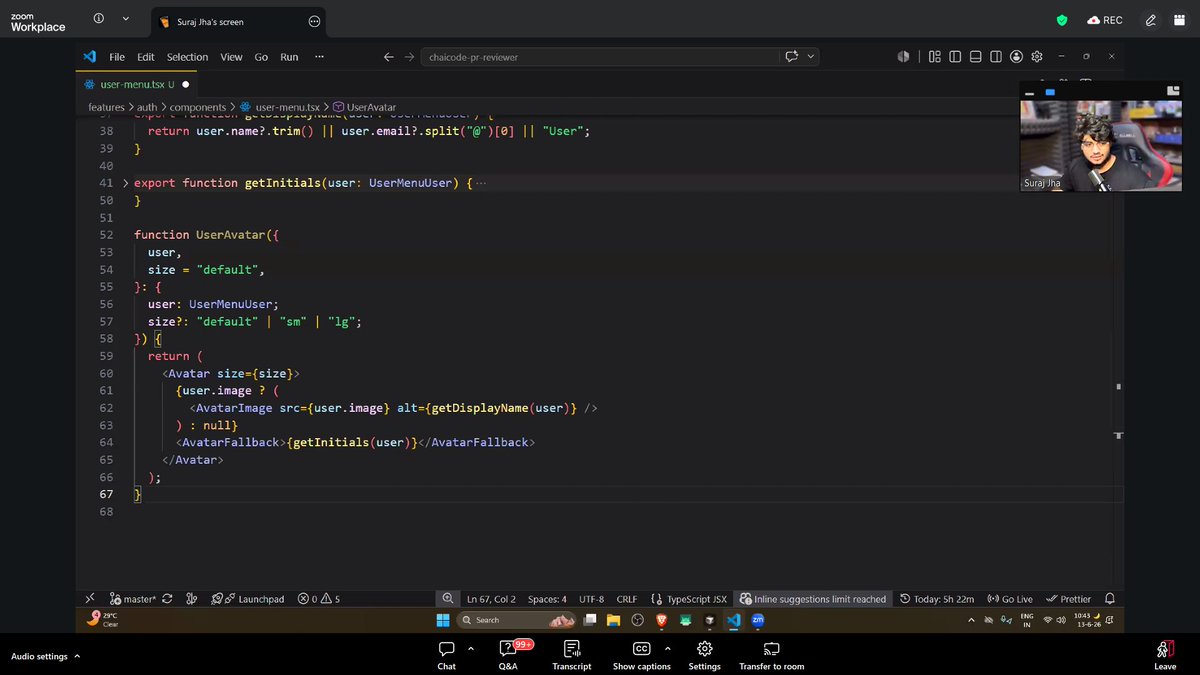Click the auth breadcrumb

point(147,107)
